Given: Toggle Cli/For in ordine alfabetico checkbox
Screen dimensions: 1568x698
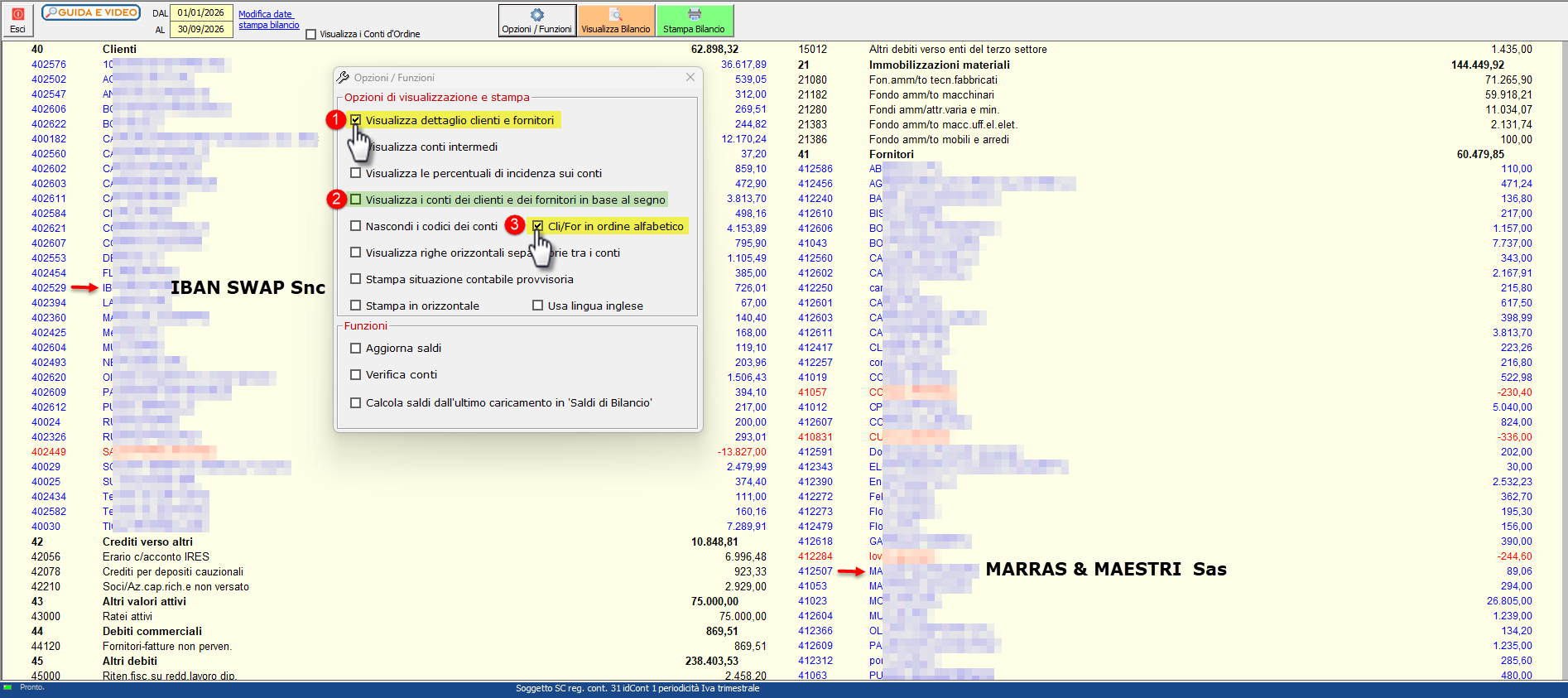Looking at the screenshot, I should pyautogui.click(x=538, y=226).
